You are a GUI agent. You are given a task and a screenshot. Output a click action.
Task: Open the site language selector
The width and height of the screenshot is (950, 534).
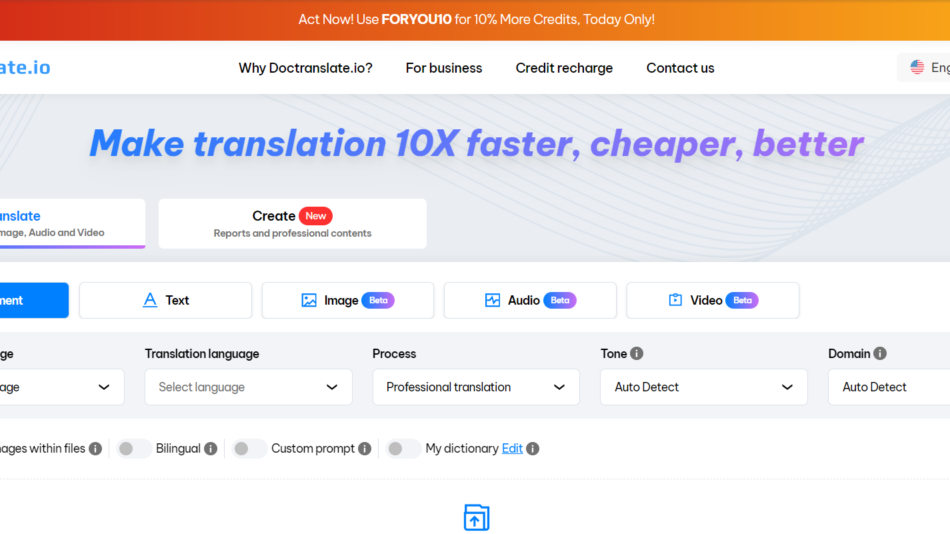[x=924, y=67]
